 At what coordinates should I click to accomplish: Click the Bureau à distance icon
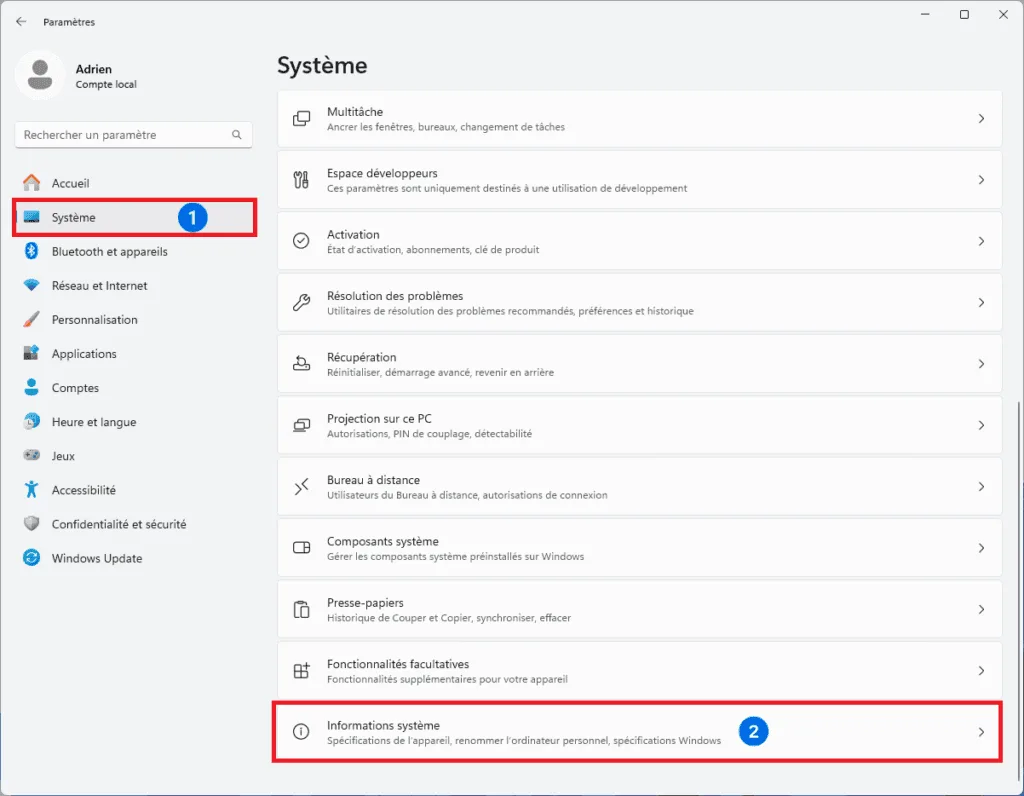coord(301,486)
